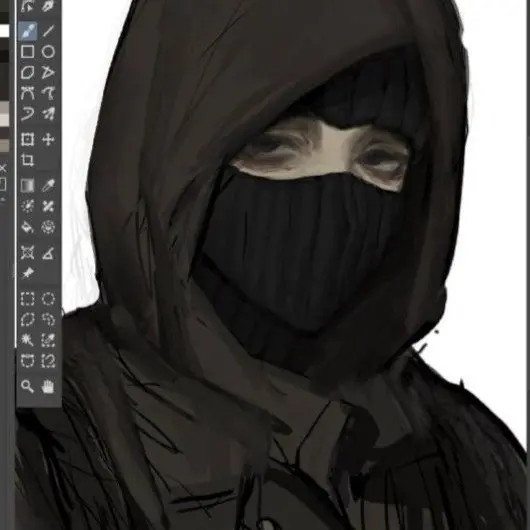
Task: Select the Freehand Path tool
Action: click(x=48, y=93)
